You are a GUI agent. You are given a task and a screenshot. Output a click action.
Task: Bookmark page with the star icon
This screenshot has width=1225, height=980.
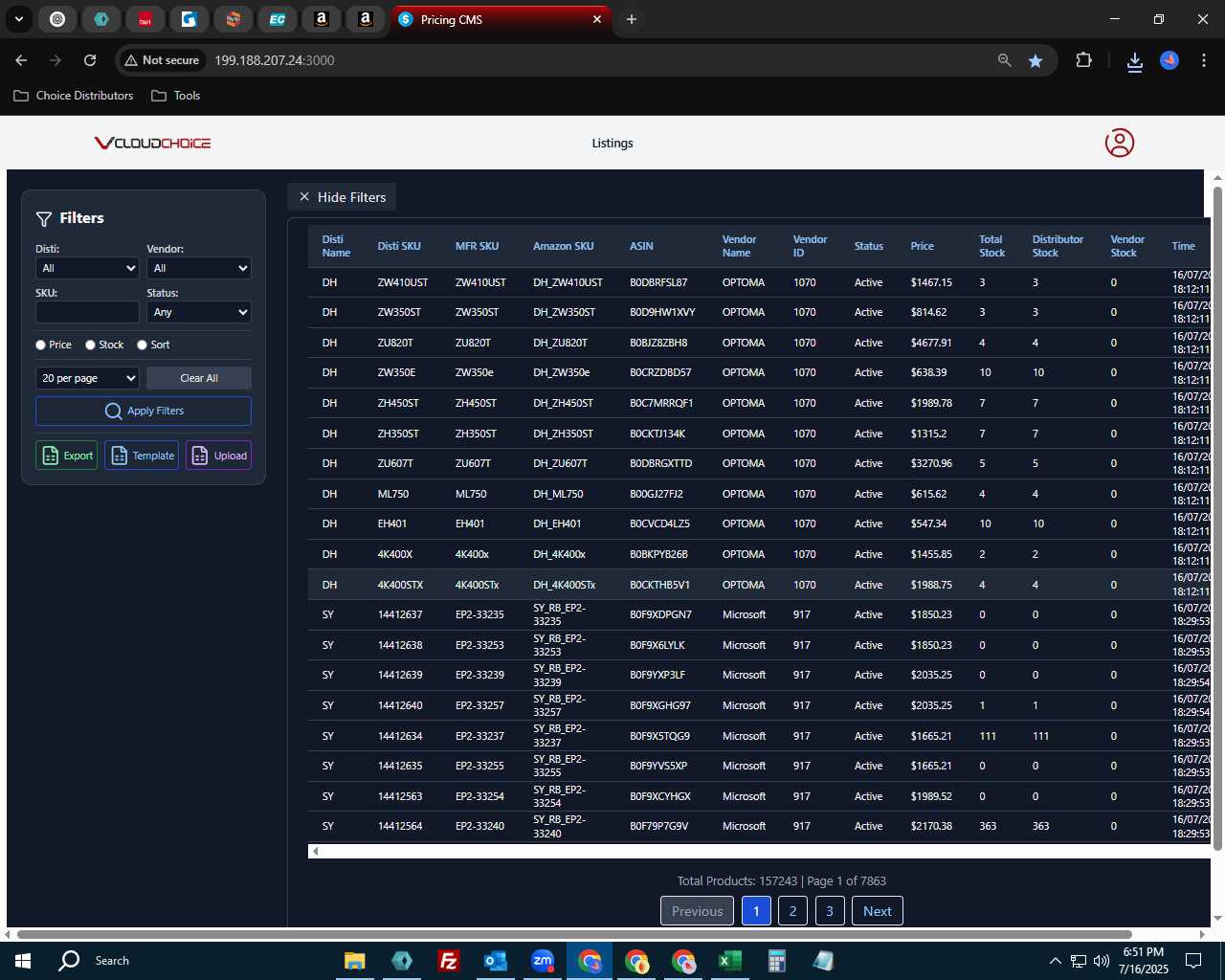click(1036, 60)
